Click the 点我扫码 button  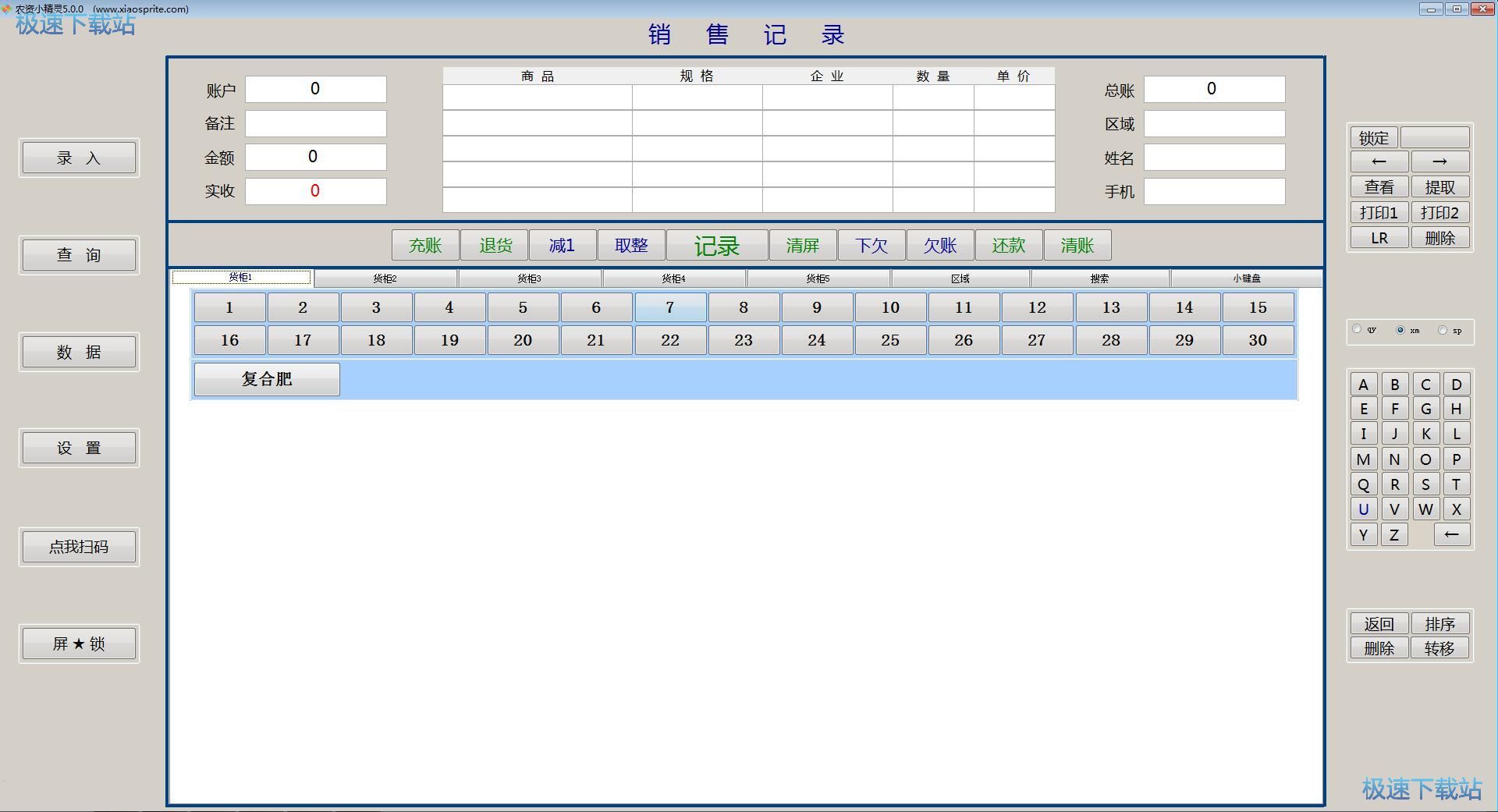(x=79, y=547)
